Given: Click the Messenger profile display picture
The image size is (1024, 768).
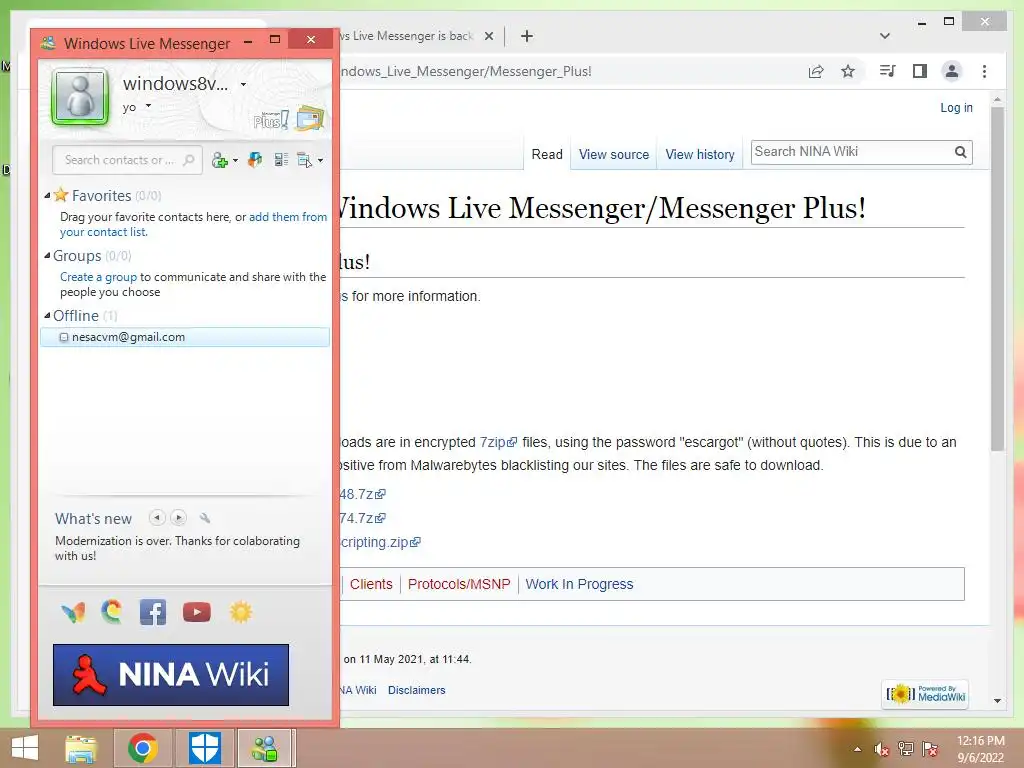Looking at the screenshot, I should [80, 97].
